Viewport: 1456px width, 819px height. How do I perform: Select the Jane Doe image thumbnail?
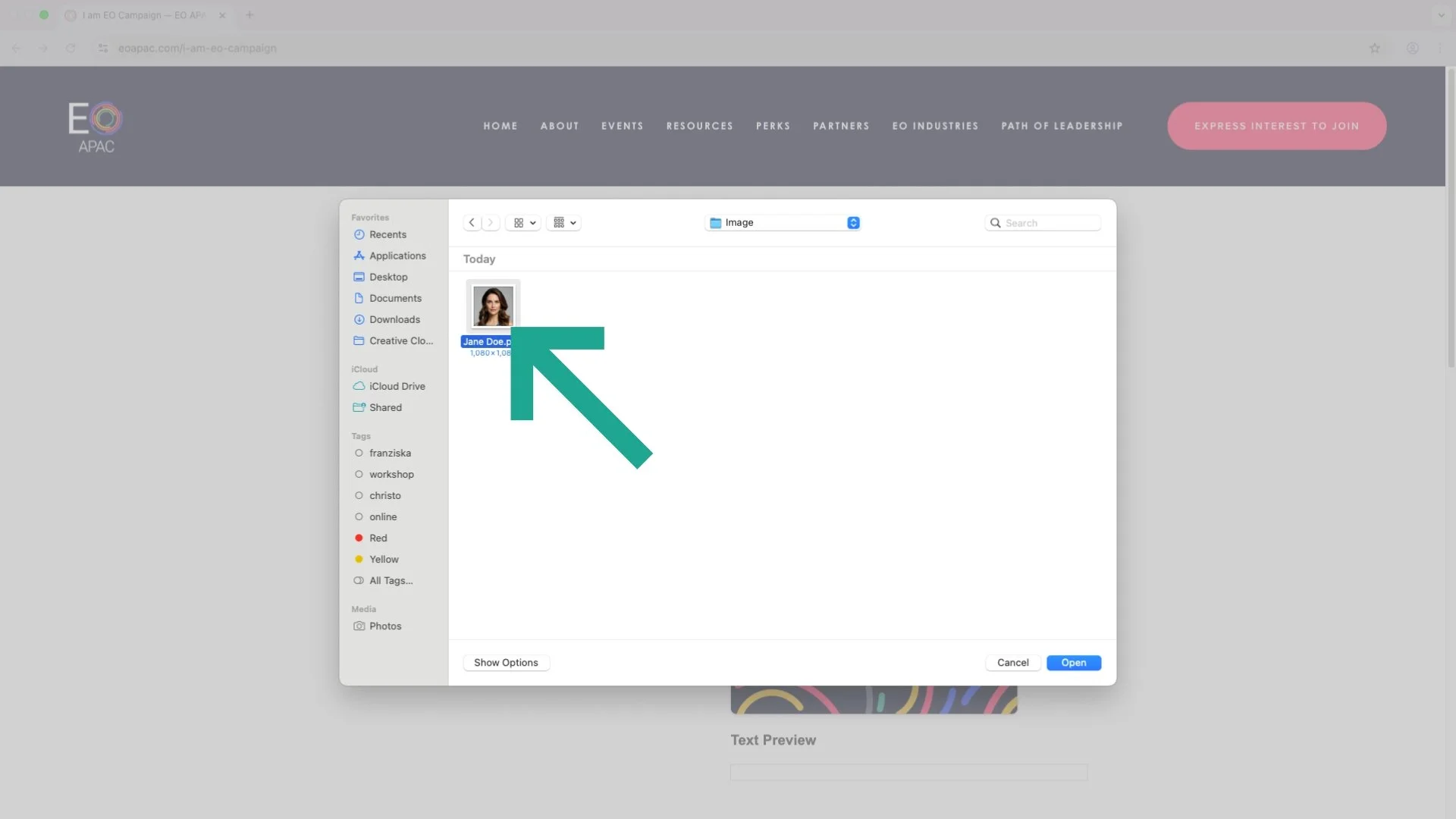(493, 306)
